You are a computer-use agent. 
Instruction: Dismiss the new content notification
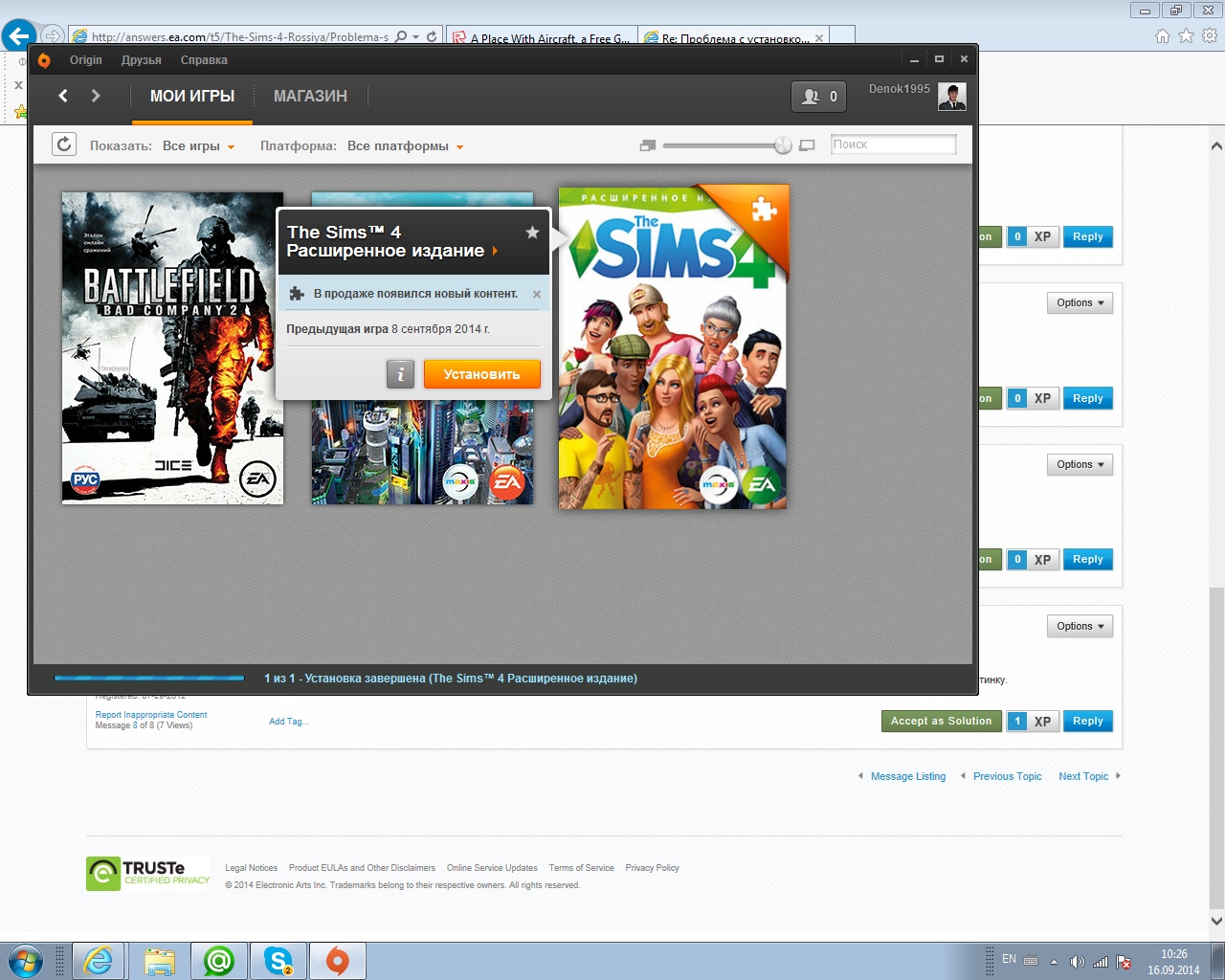pos(537,295)
